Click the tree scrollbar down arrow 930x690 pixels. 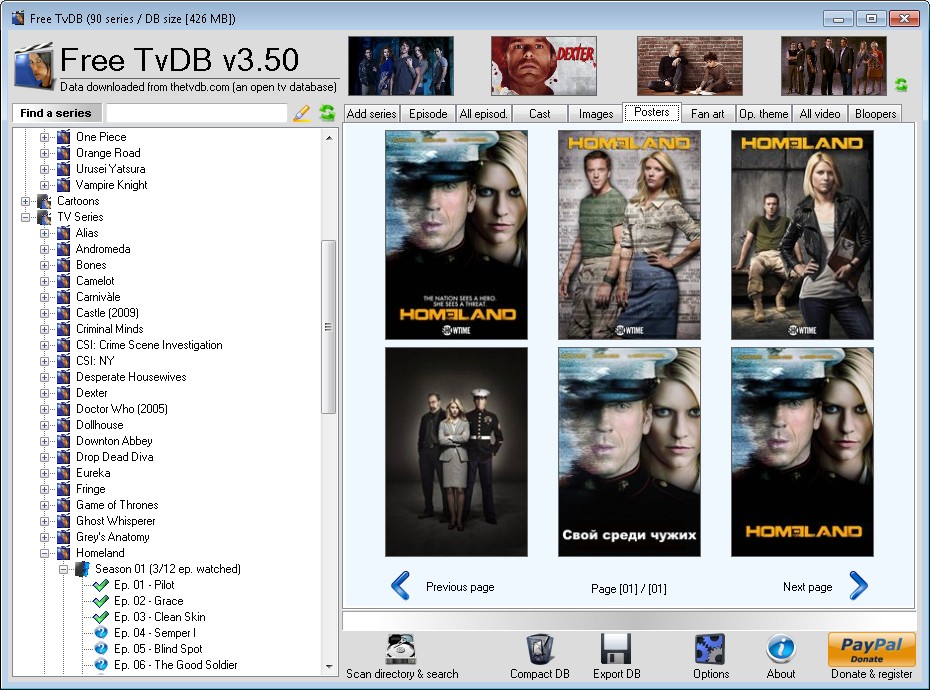click(329, 667)
